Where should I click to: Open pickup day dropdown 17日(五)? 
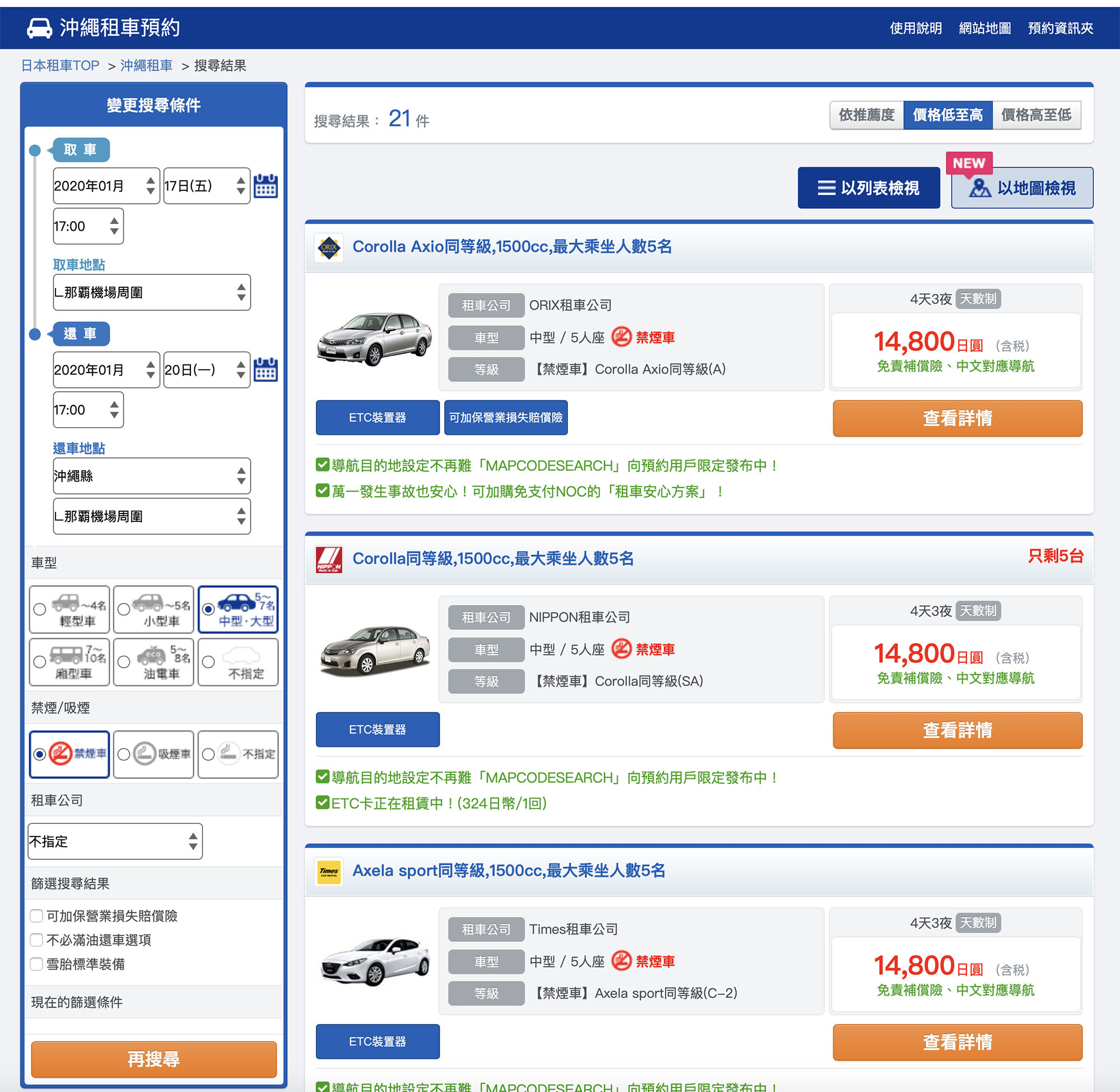pyautogui.click(x=207, y=186)
